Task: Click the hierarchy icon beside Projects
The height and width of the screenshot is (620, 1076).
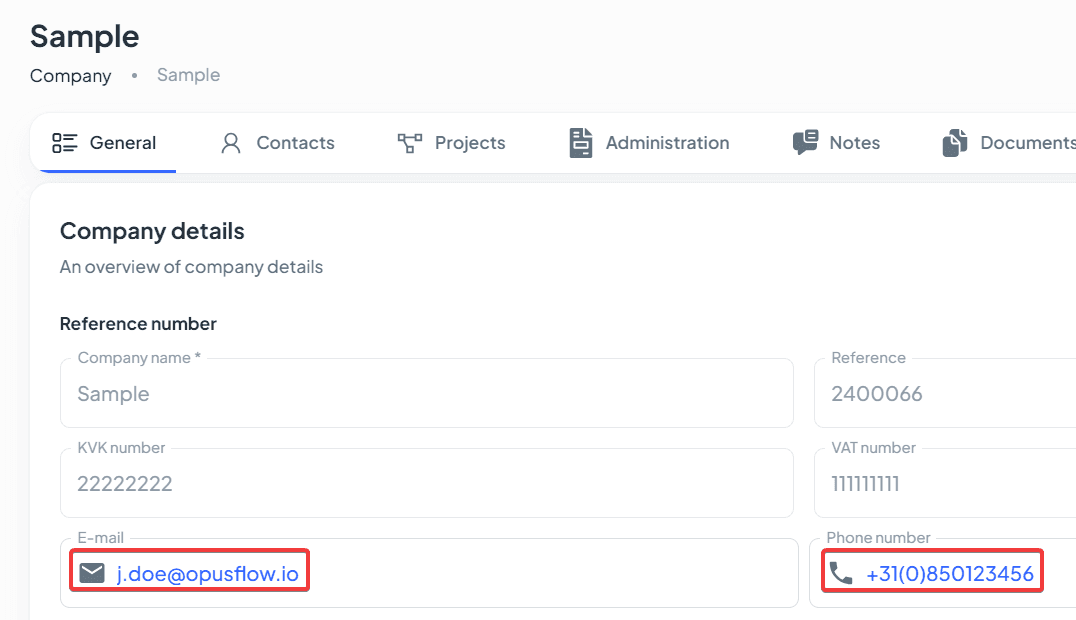Action: [409, 143]
